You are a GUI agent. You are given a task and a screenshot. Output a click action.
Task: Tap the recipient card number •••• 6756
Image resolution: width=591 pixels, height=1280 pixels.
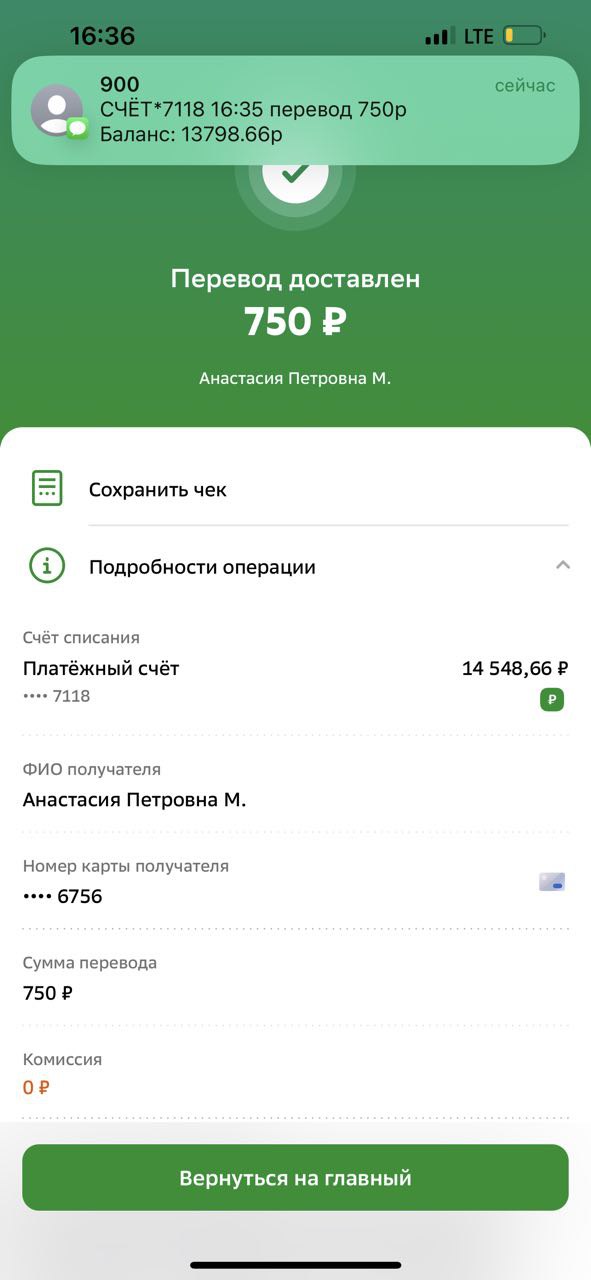pos(63,896)
